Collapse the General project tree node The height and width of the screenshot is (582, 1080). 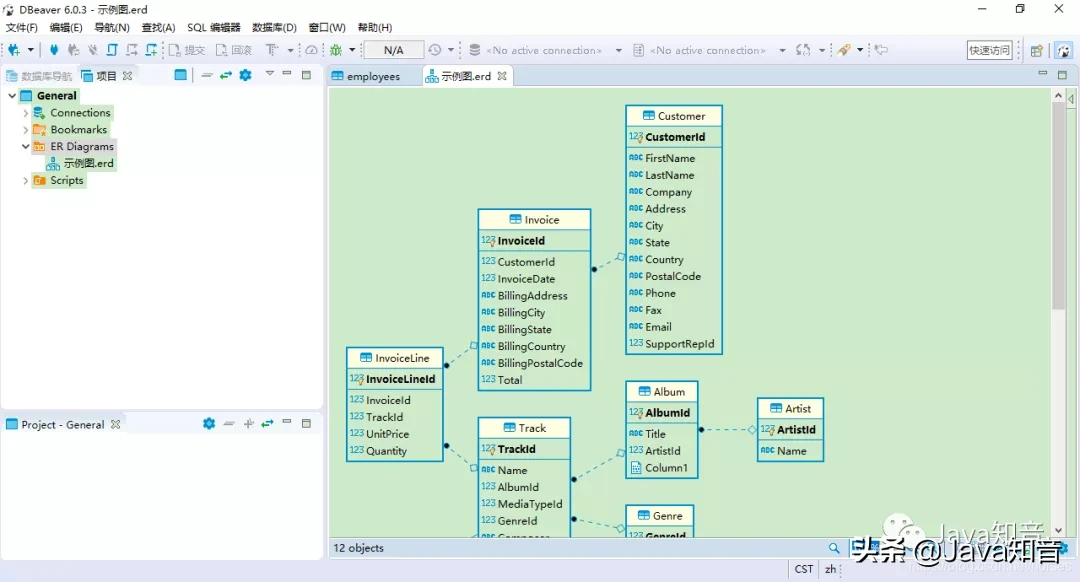point(12,96)
